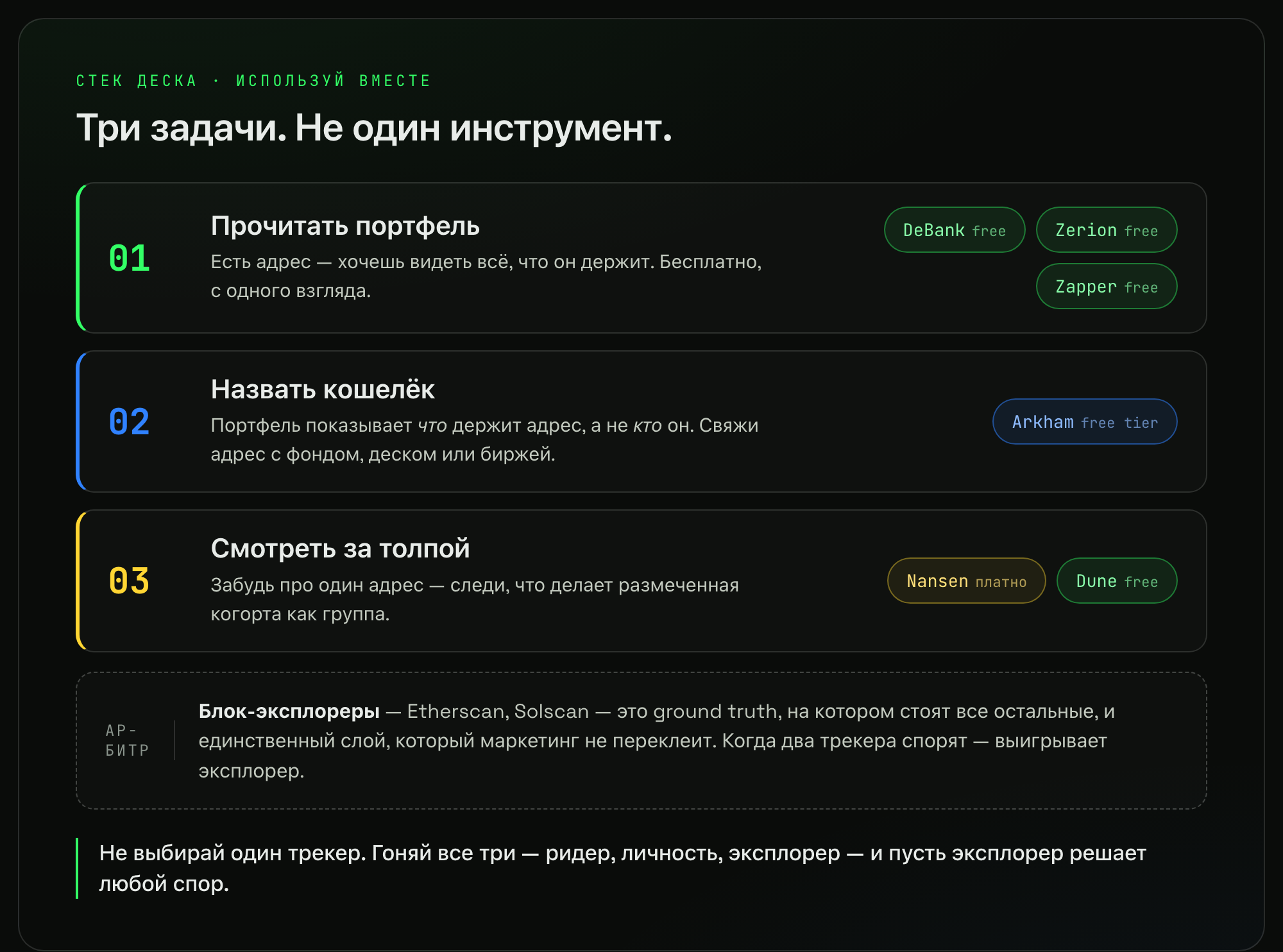The image size is (1283, 952).
Task: Click the closing quote Не выбирай один трекер
Action: (622, 868)
